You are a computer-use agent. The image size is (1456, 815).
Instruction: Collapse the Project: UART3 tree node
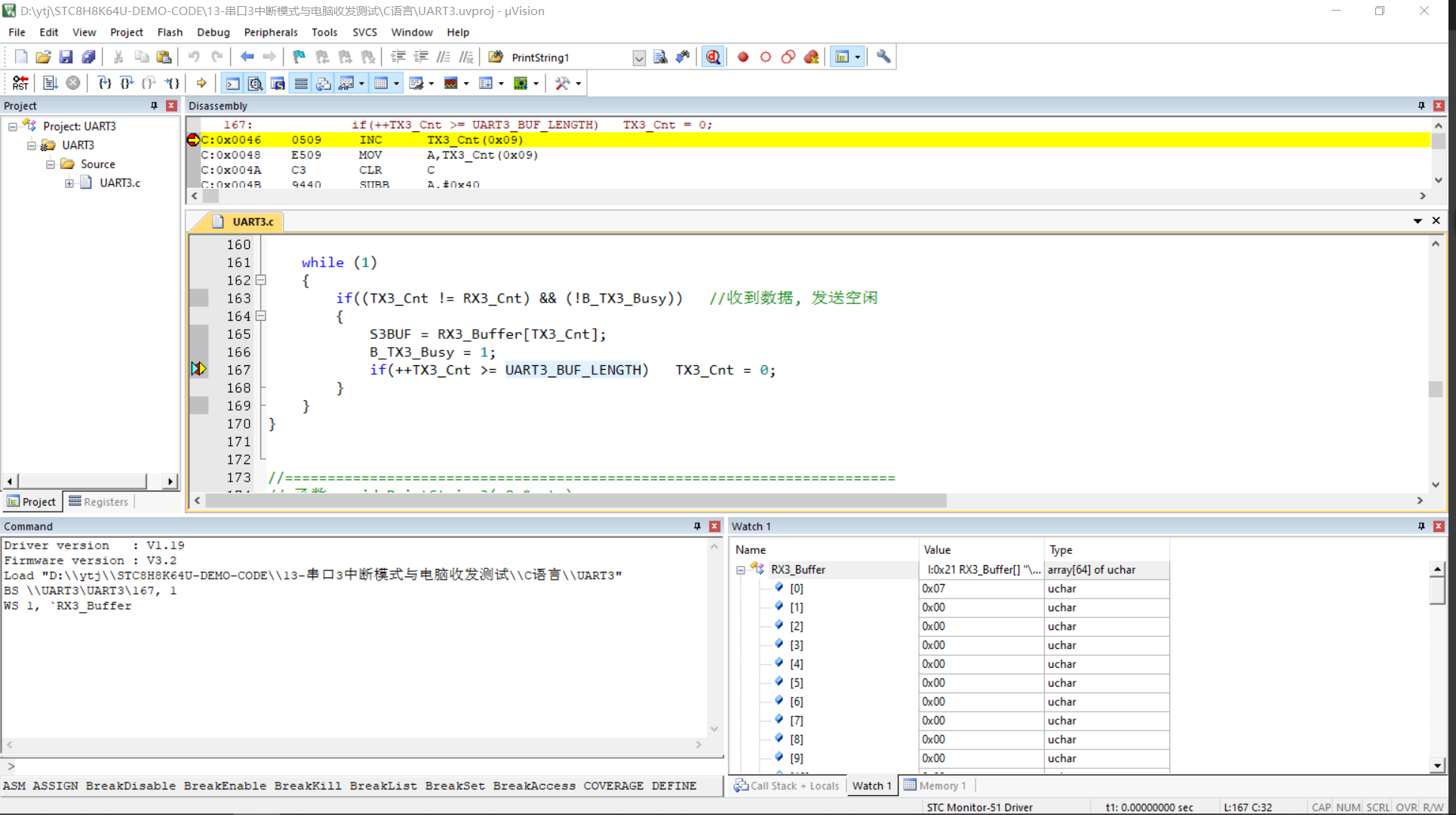[13, 126]
